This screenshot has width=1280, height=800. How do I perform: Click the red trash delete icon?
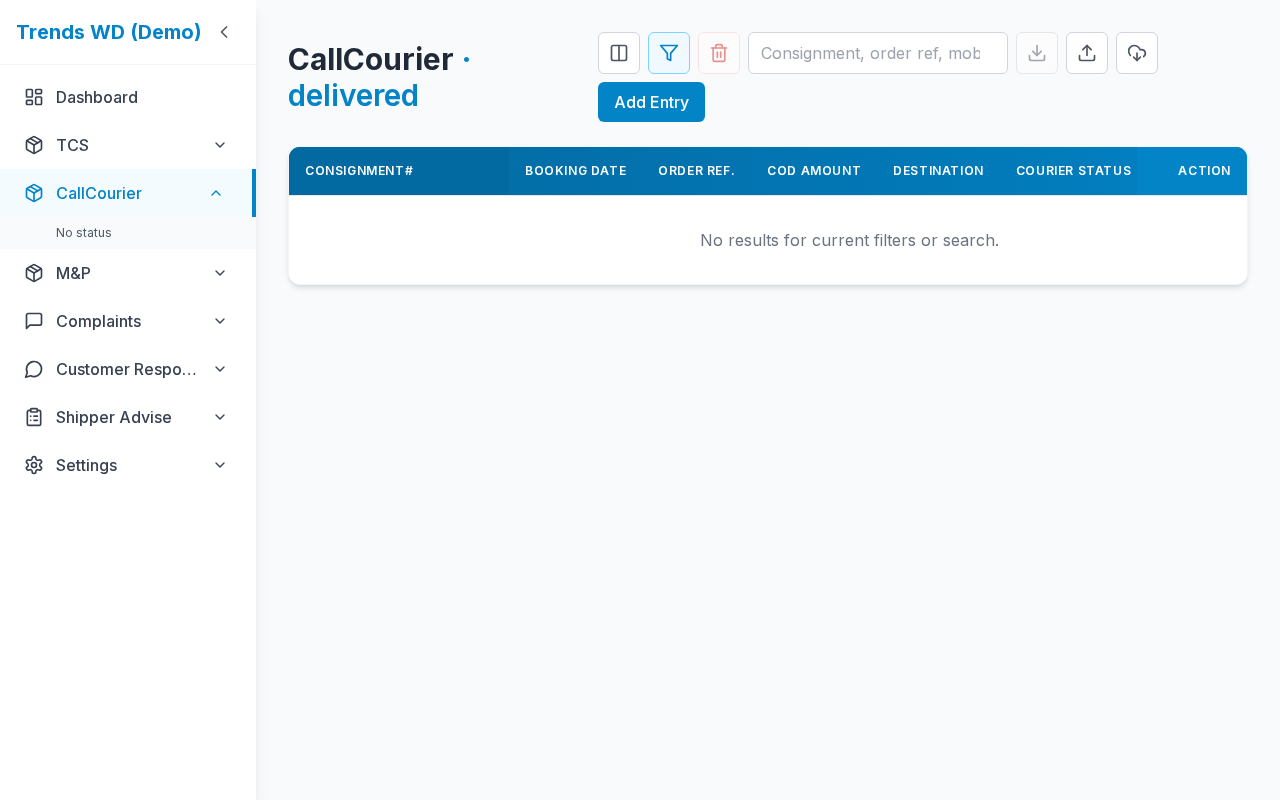[719, 53]
